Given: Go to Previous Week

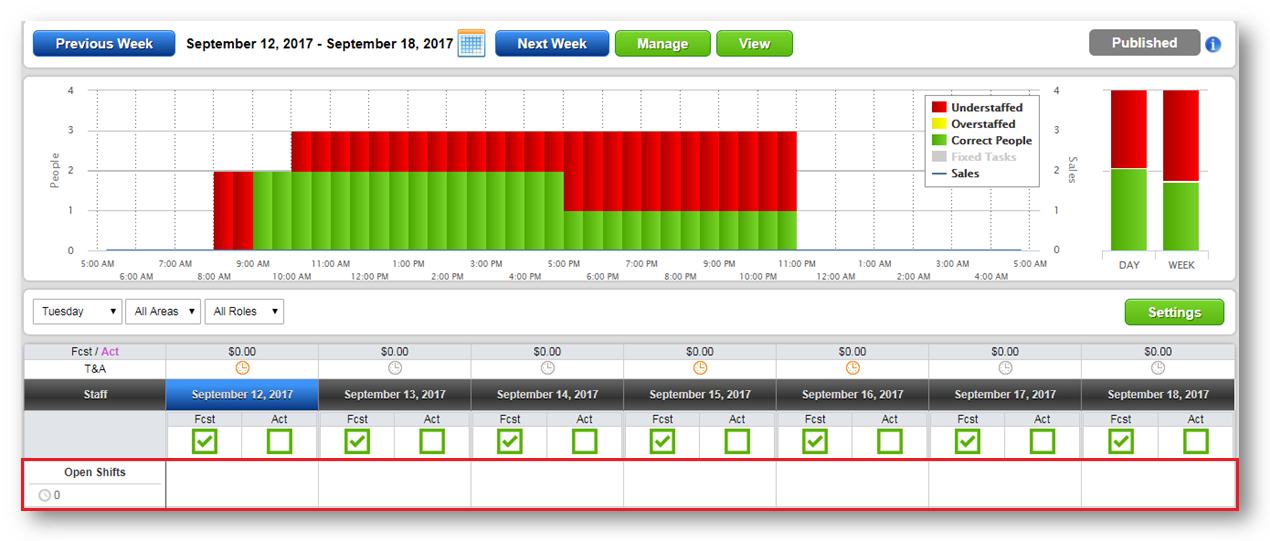Looking at the screenshot, I should pos(104,44).
